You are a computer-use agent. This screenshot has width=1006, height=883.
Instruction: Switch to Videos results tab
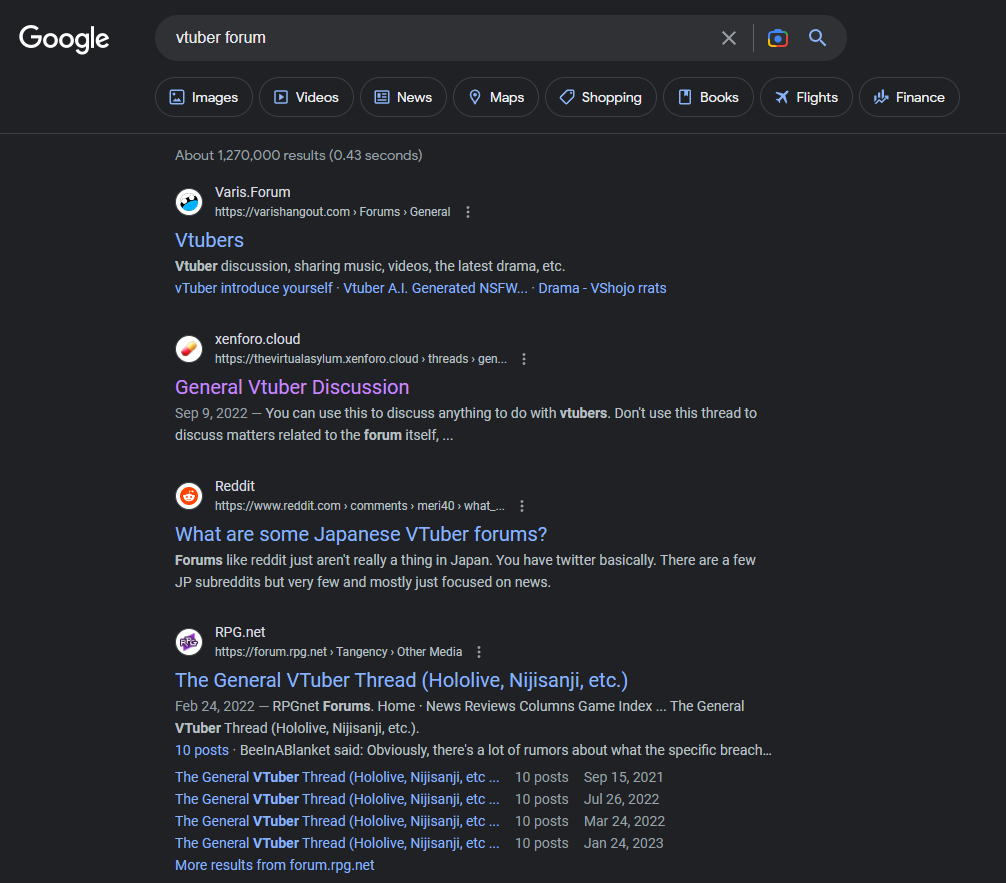point(307,97)
